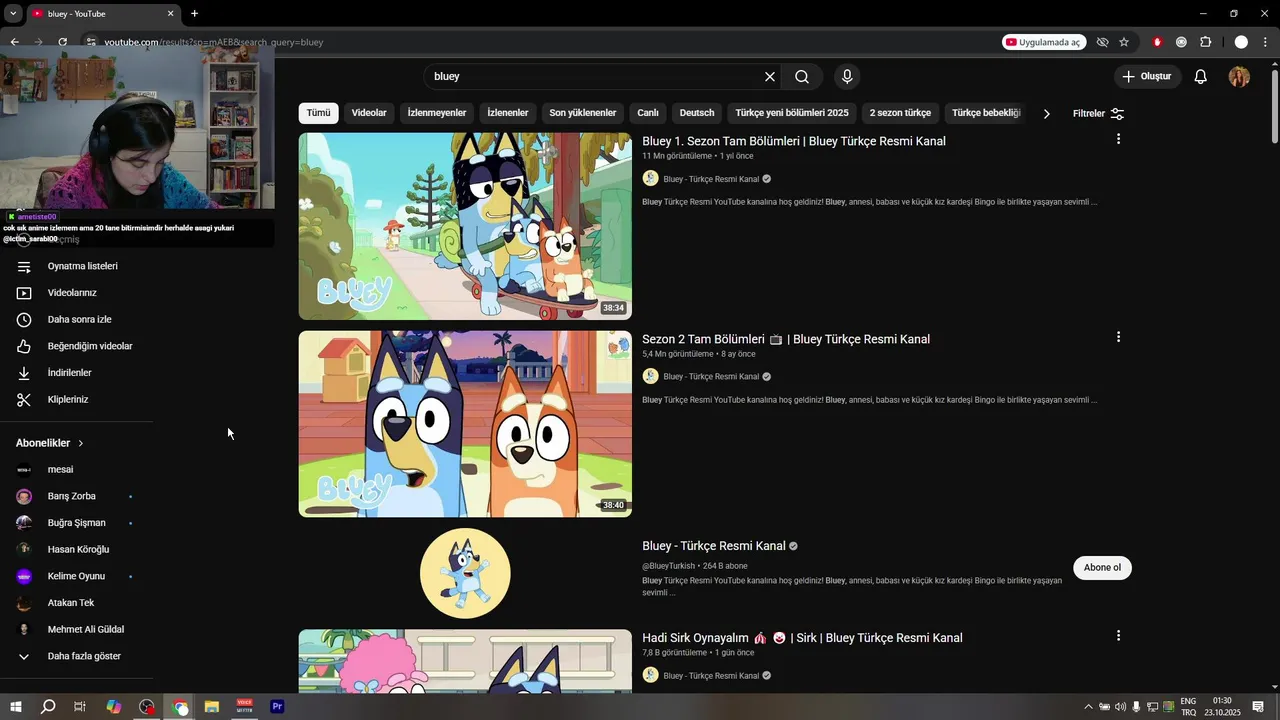The image size is (1280, 720).
Task: Open the browser extensions puzzle icon
Action: point(1205,42)
